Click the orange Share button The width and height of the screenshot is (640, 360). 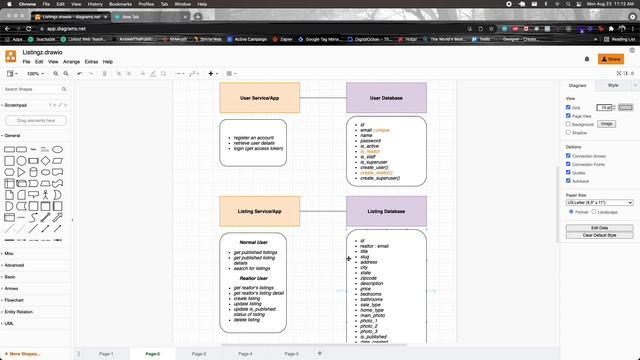tap(611, 59)
